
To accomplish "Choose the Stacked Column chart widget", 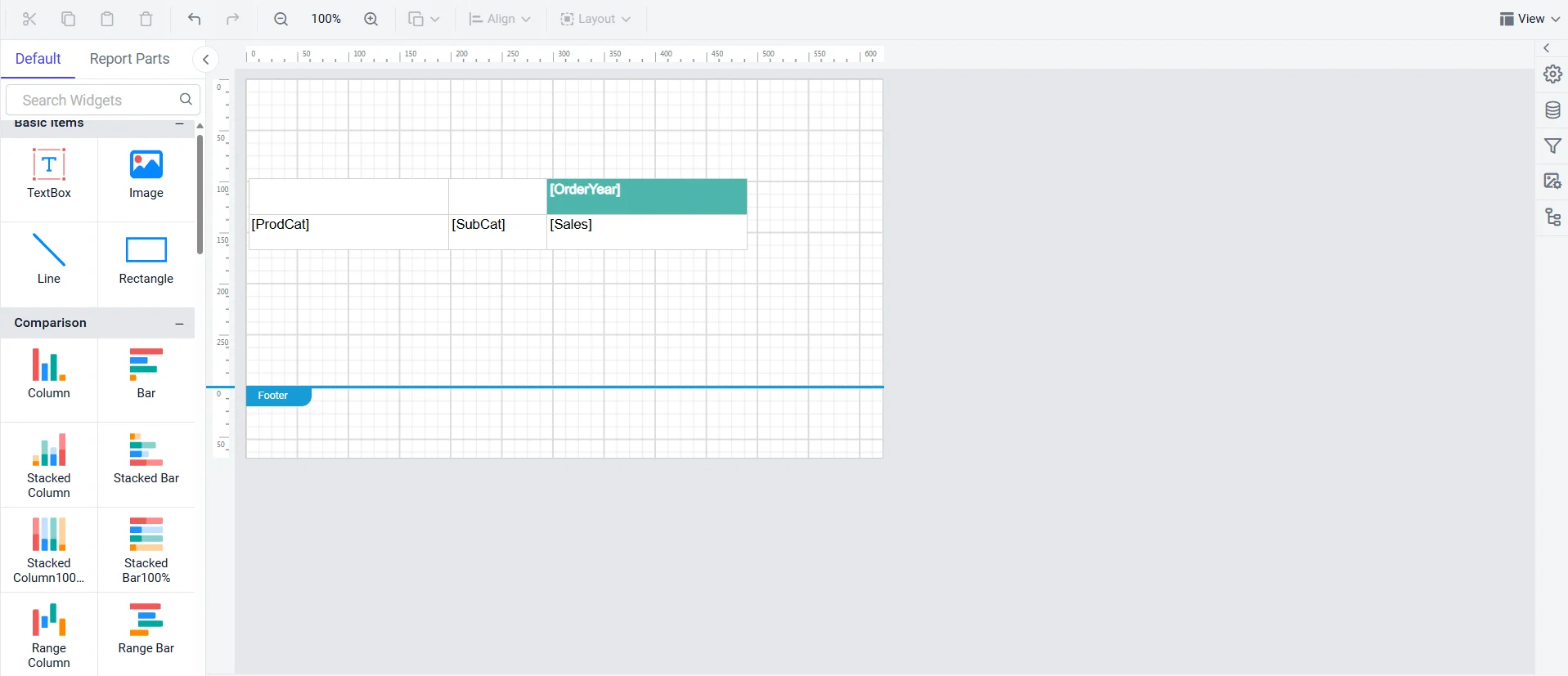I will [x=49, y=466].
